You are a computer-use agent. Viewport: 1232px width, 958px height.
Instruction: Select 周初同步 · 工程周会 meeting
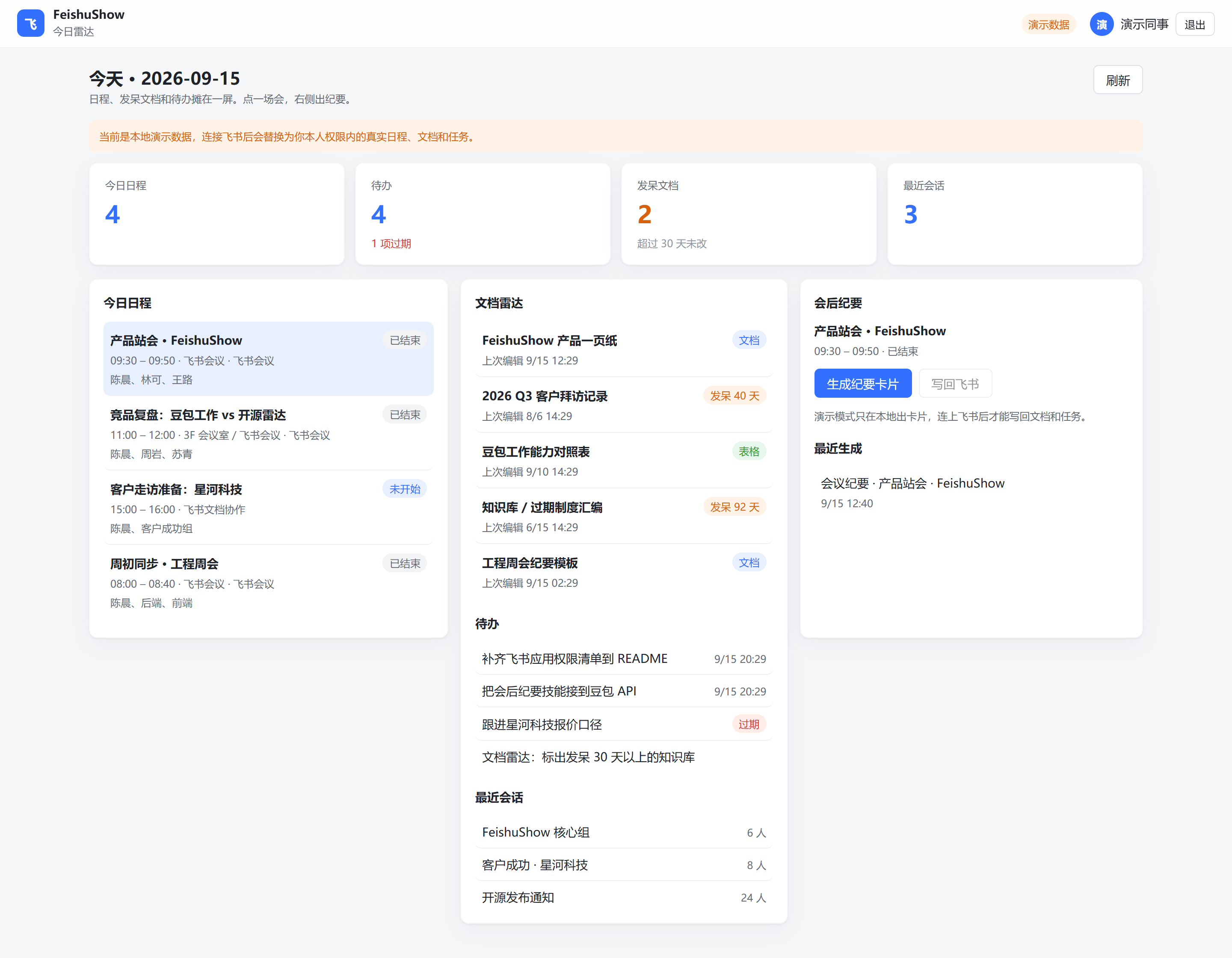269,582
